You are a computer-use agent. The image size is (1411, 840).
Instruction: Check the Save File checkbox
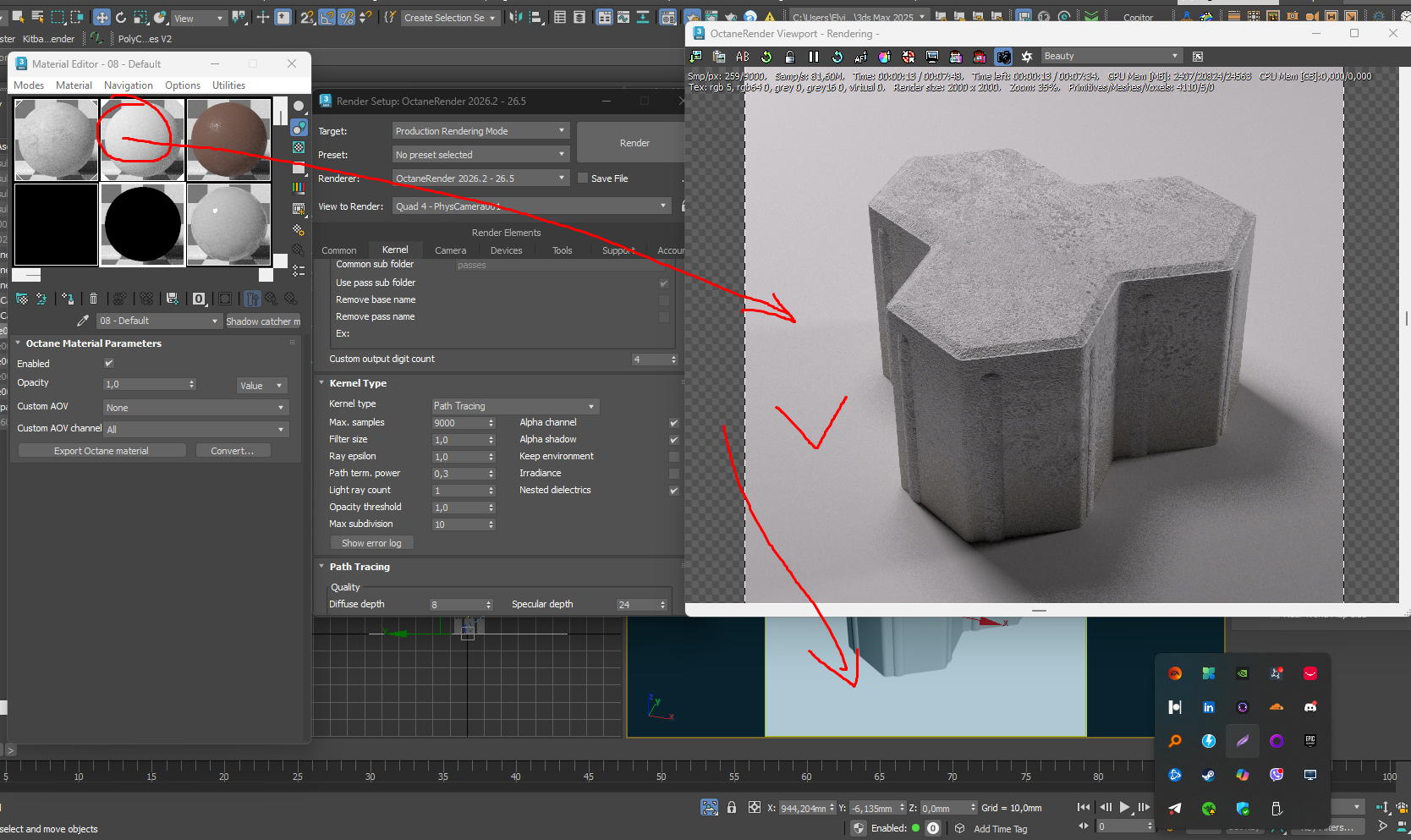click(x=583, y=178)
